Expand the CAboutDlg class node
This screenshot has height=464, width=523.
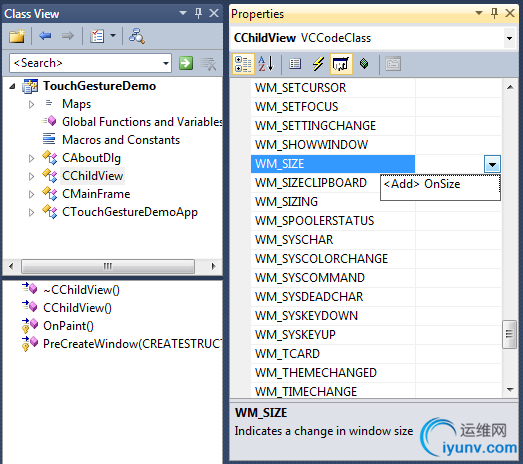coord(31,158)
